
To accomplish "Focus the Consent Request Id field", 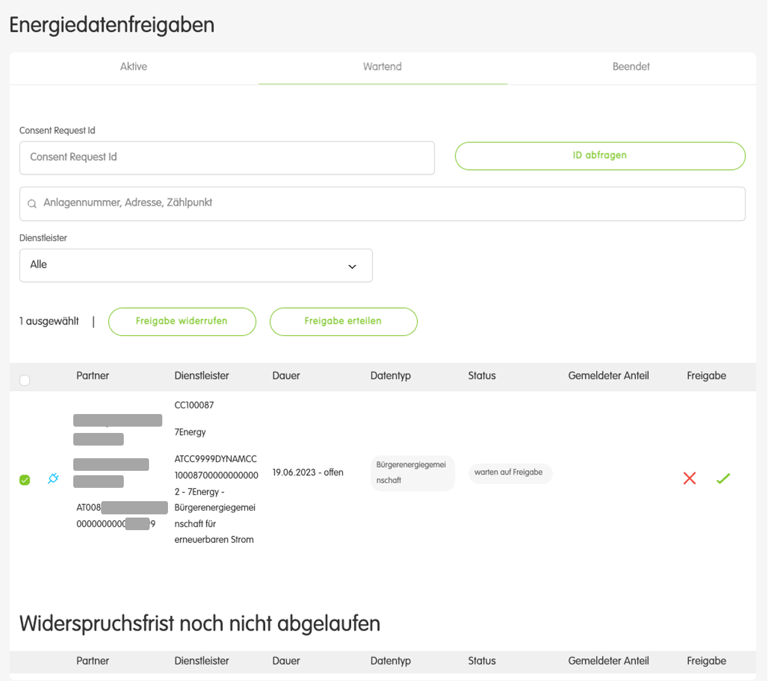I will coord(227,158).
